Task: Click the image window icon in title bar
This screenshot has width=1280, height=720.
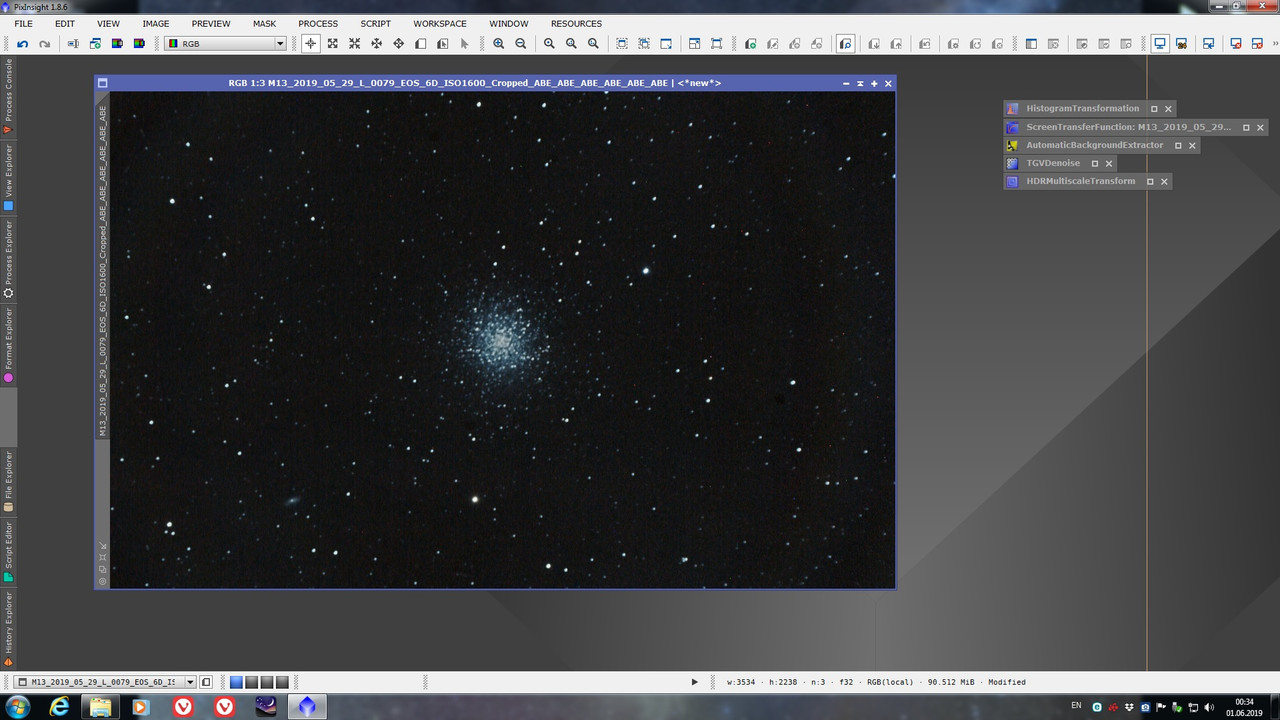Action: pyautogui.click(x=103, y=83)
